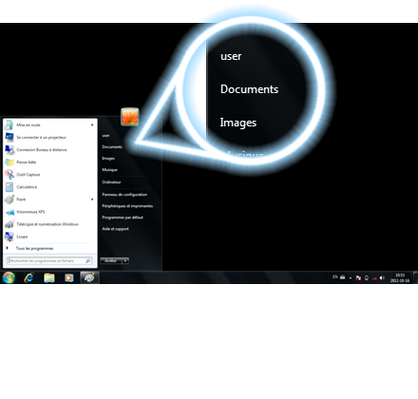Open Internet Explorer from taskbar

[x=29, y=277]
